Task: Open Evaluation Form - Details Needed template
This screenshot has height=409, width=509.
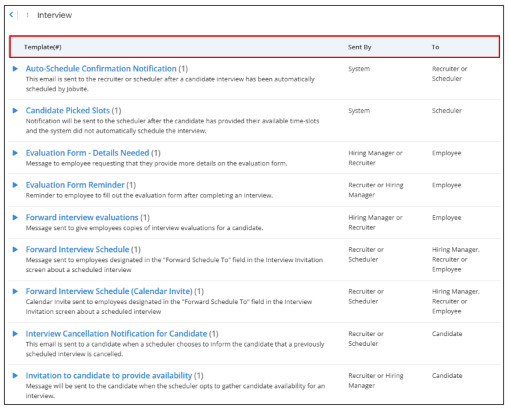Action: click(87, 153)
